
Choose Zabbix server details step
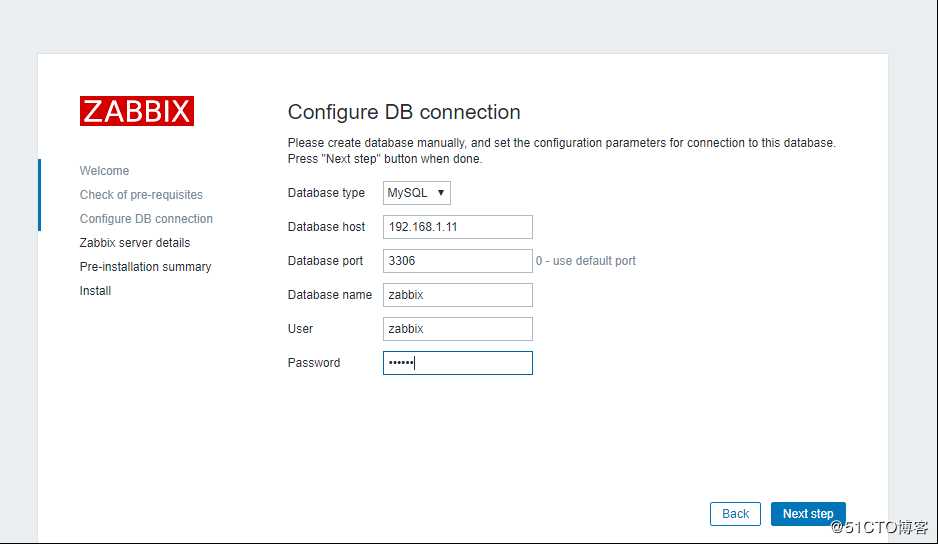[x=135, y=242]
